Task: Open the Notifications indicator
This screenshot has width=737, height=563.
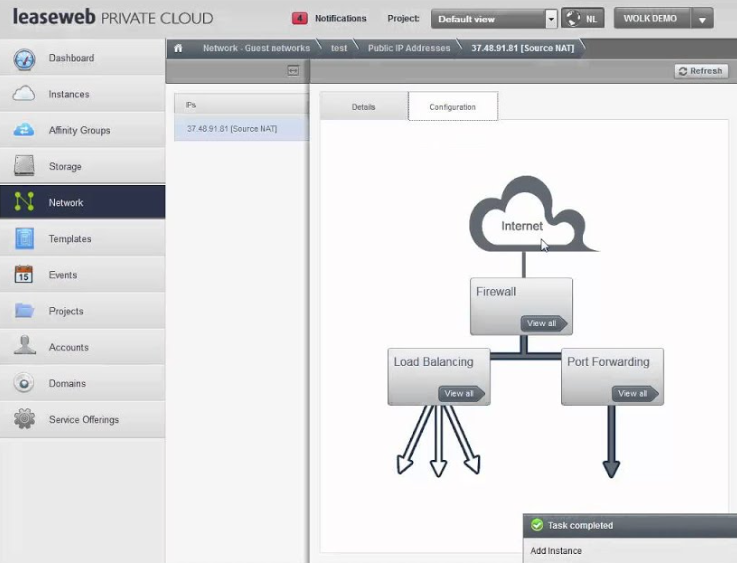Action: click(x=329, y=19)
